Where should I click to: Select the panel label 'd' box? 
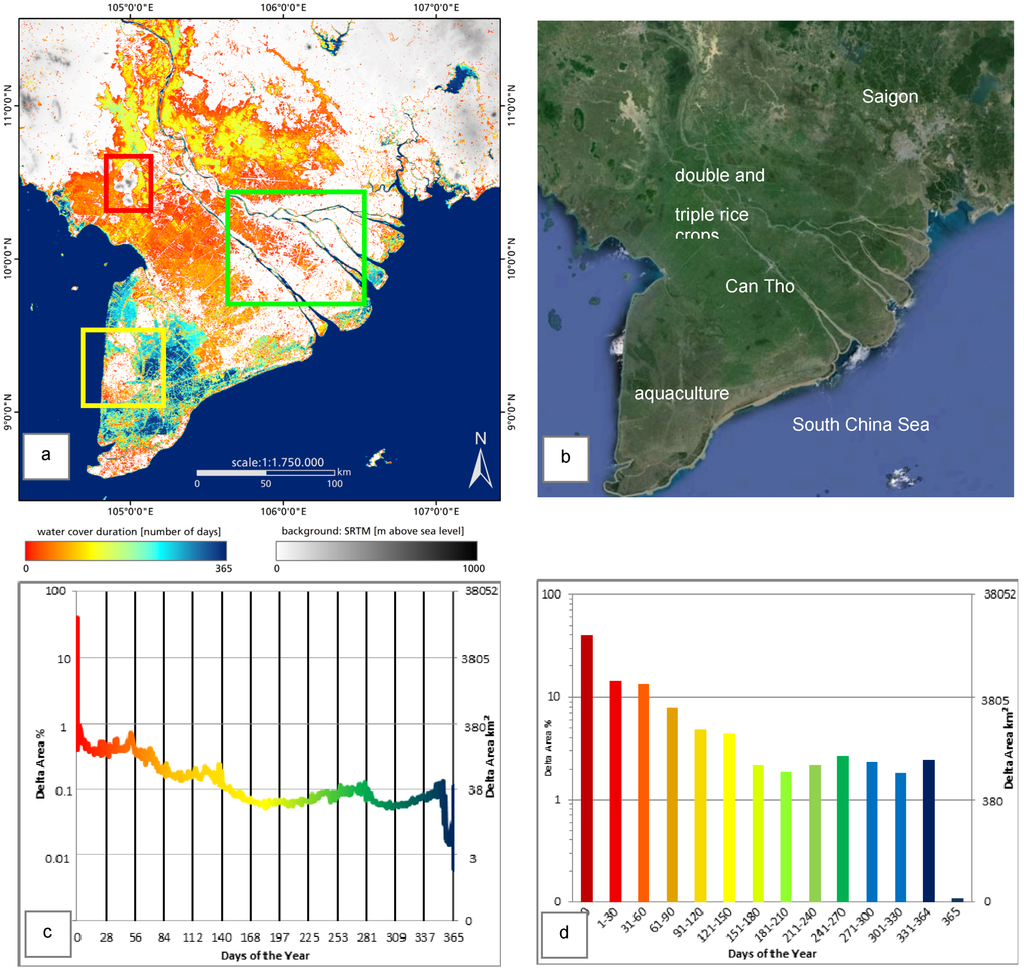tap(564, 933)
